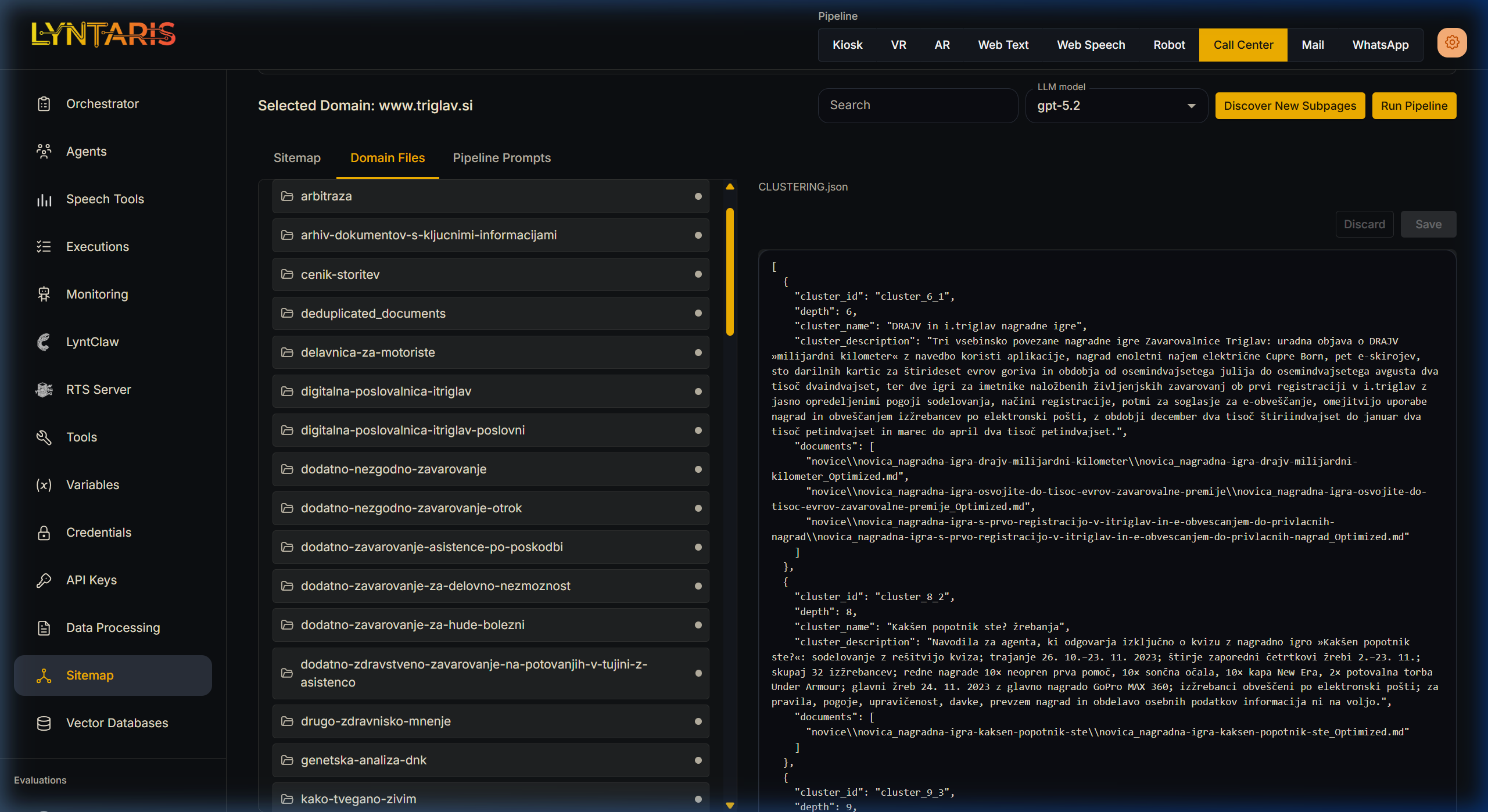Click the API Keys key icon

(x=44, y=580)
